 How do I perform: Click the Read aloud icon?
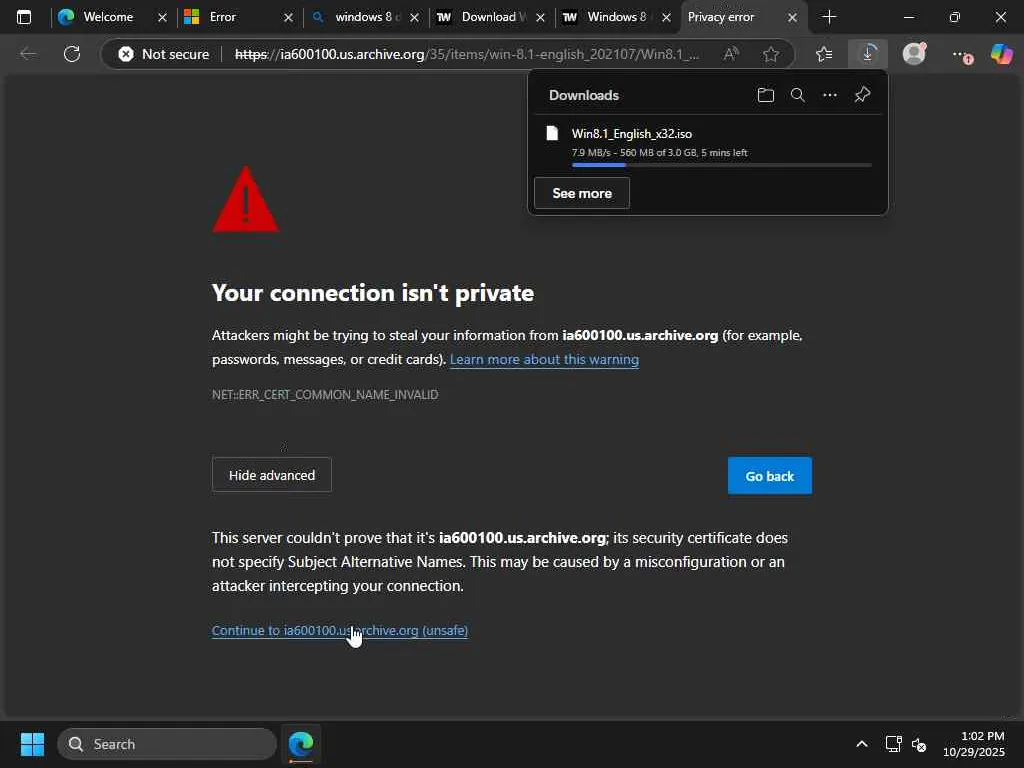pos(731,54)
